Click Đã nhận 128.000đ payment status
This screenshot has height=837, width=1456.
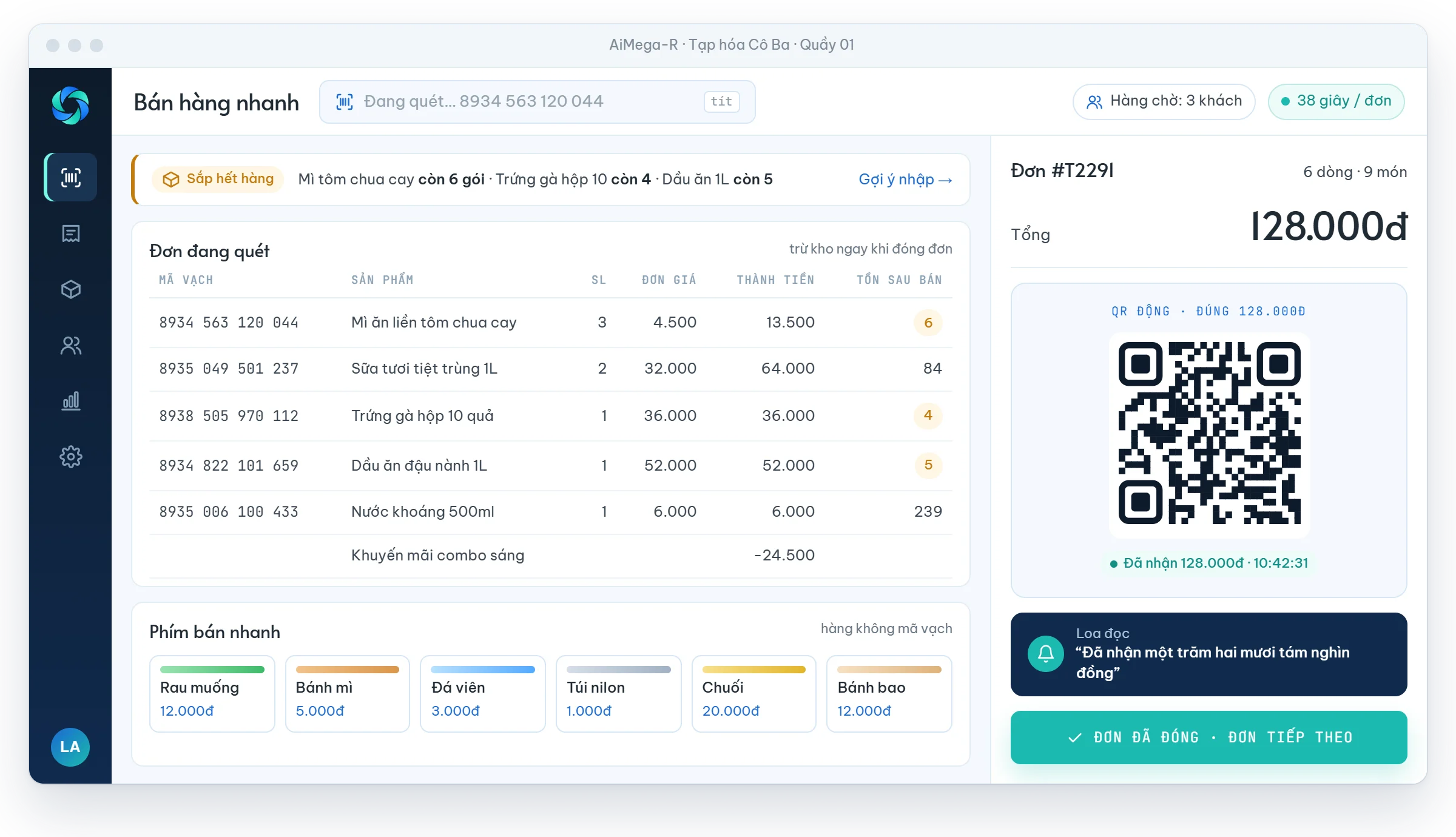click(1208, 563)
